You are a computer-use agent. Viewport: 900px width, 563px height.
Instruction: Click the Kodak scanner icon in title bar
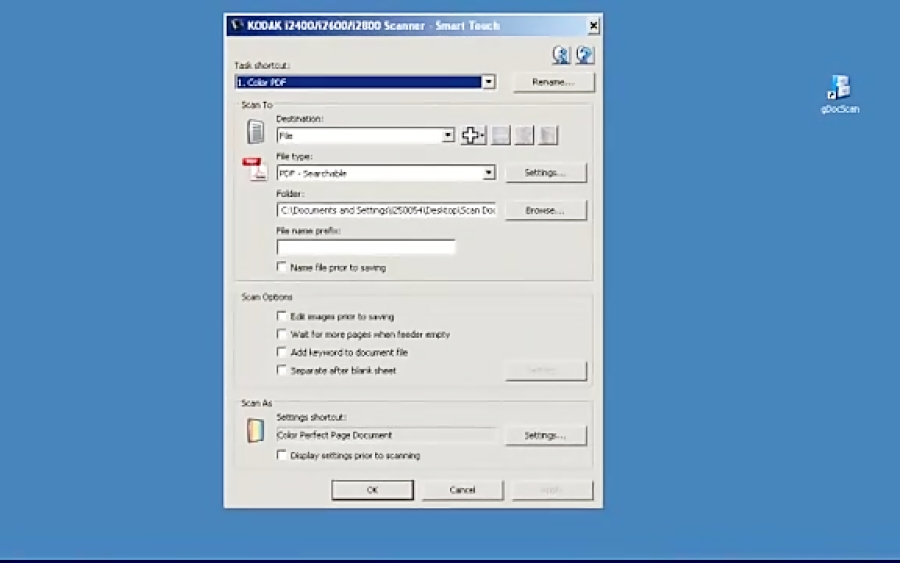236,25
